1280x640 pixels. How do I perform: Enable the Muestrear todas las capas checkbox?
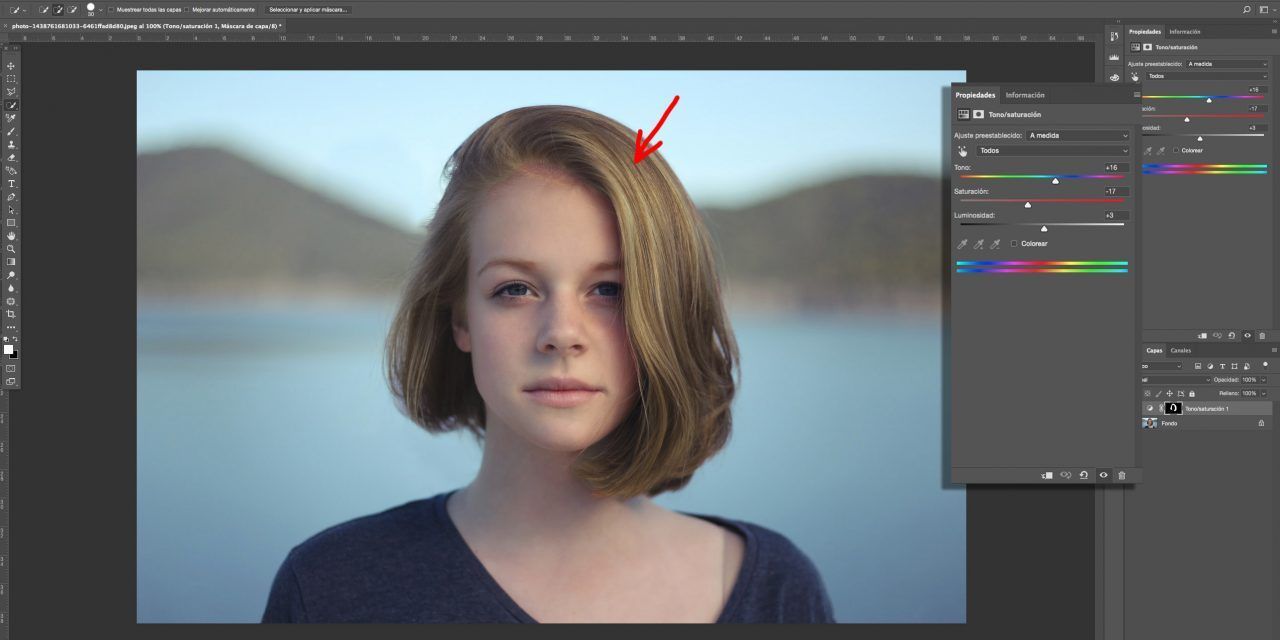[111, 9]
